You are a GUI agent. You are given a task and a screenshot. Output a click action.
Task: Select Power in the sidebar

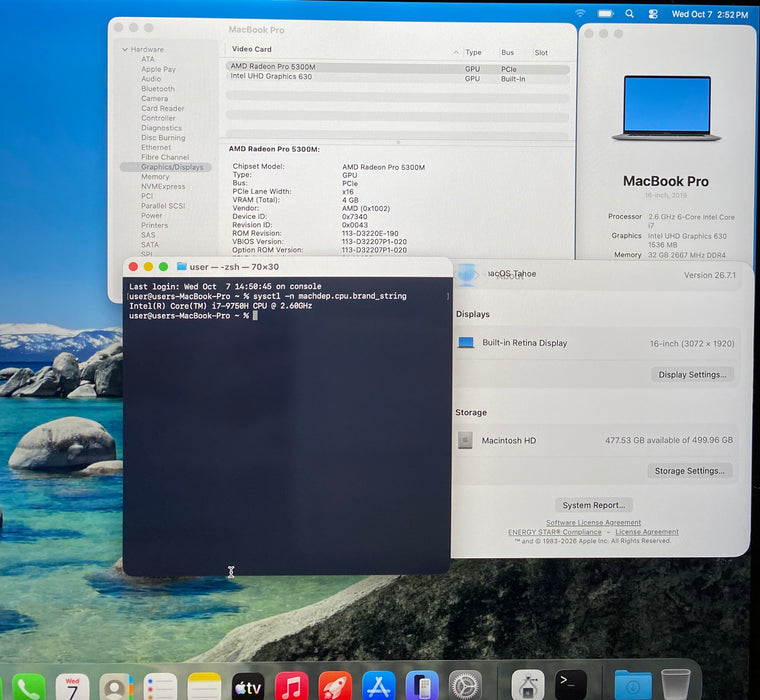click(152, 215)
